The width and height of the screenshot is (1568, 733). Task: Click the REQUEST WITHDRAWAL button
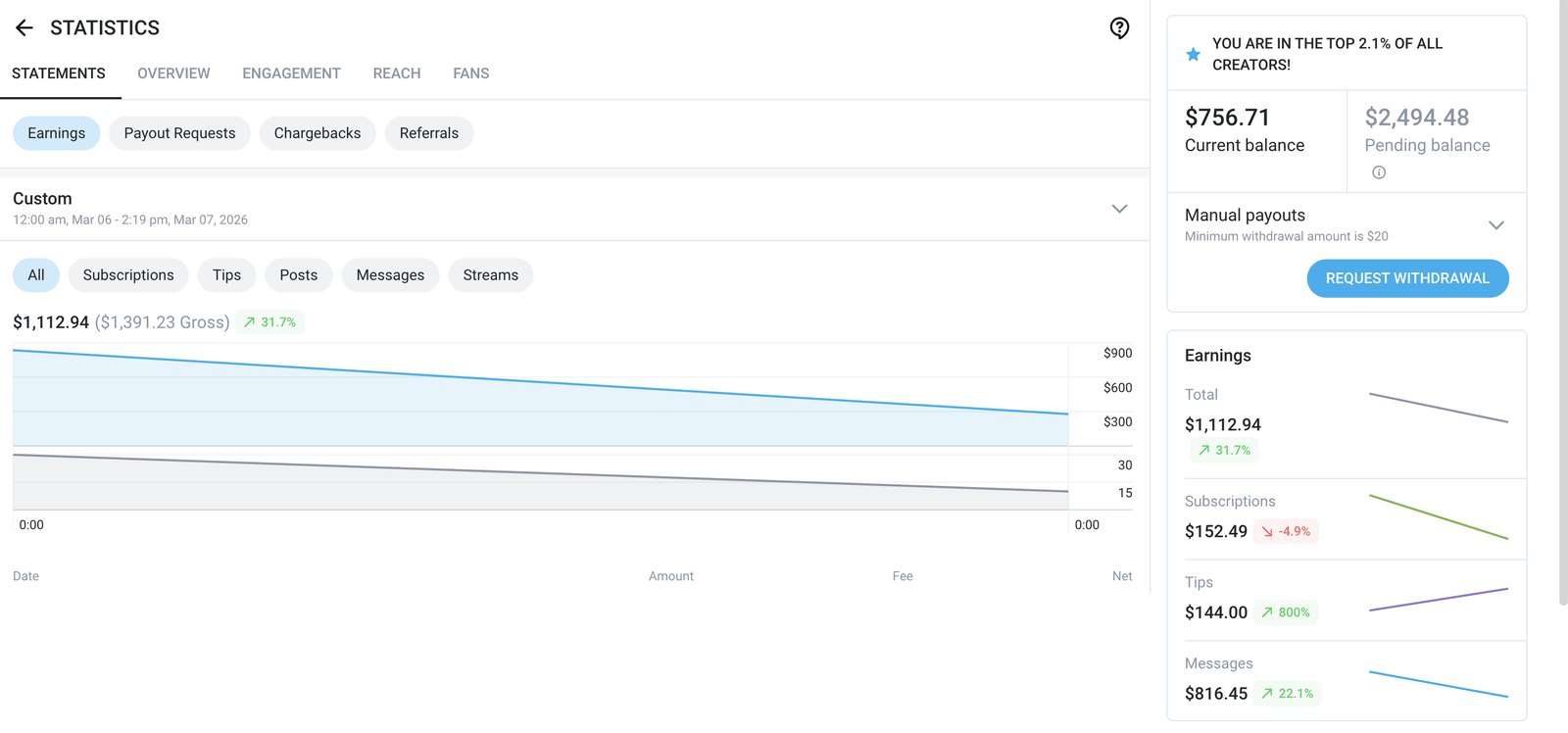pyautogui.click(x=1407, y=278)
